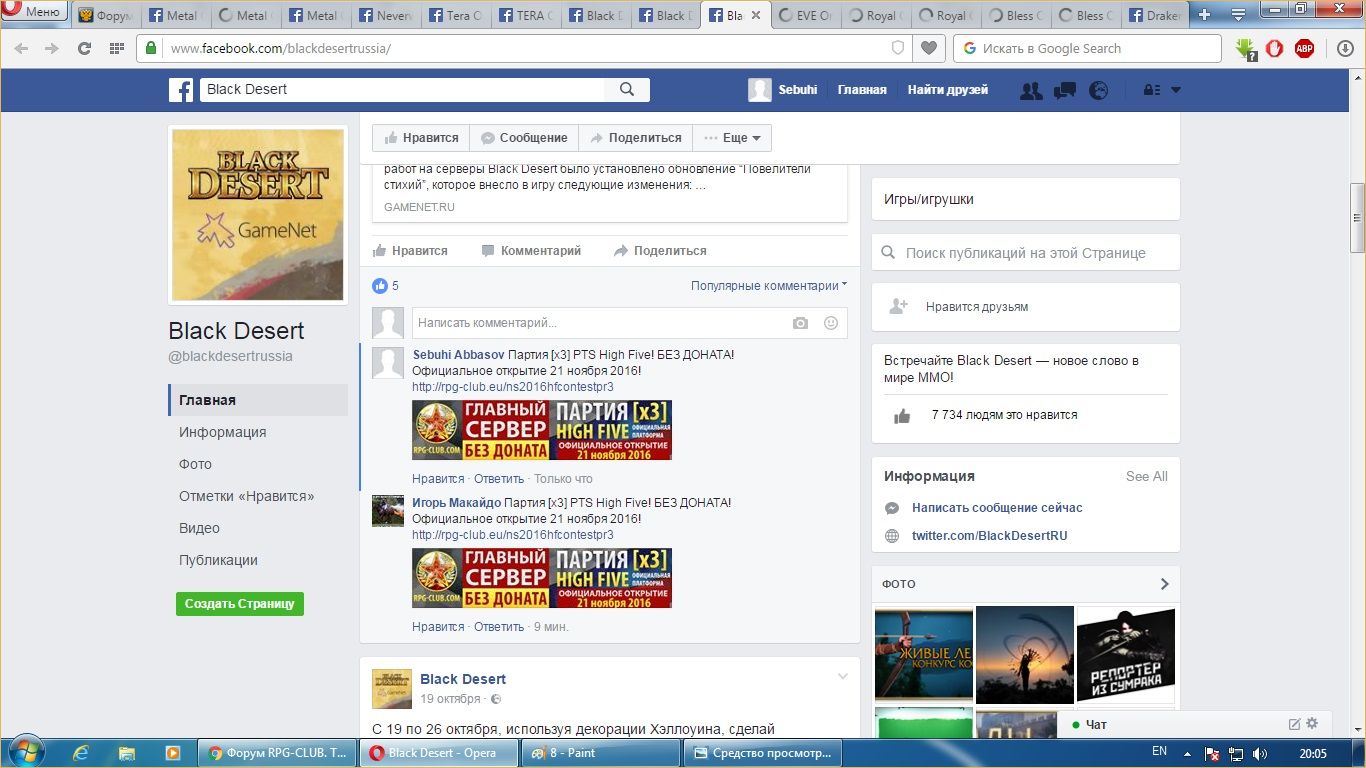
Task: Click the camera icon in comment box
Action: coord(800,323)
